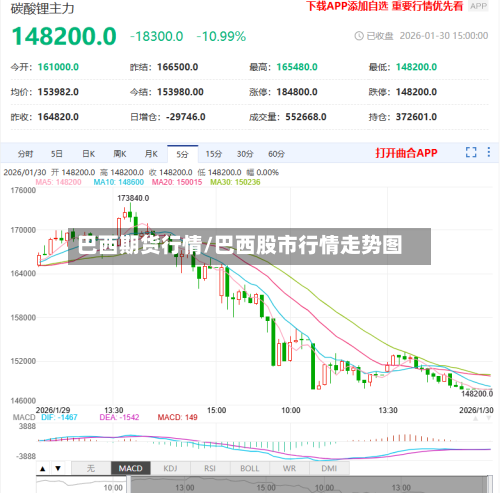Click the 最高 165480.0 value
The image size is (500, 493).
[297, 67]
